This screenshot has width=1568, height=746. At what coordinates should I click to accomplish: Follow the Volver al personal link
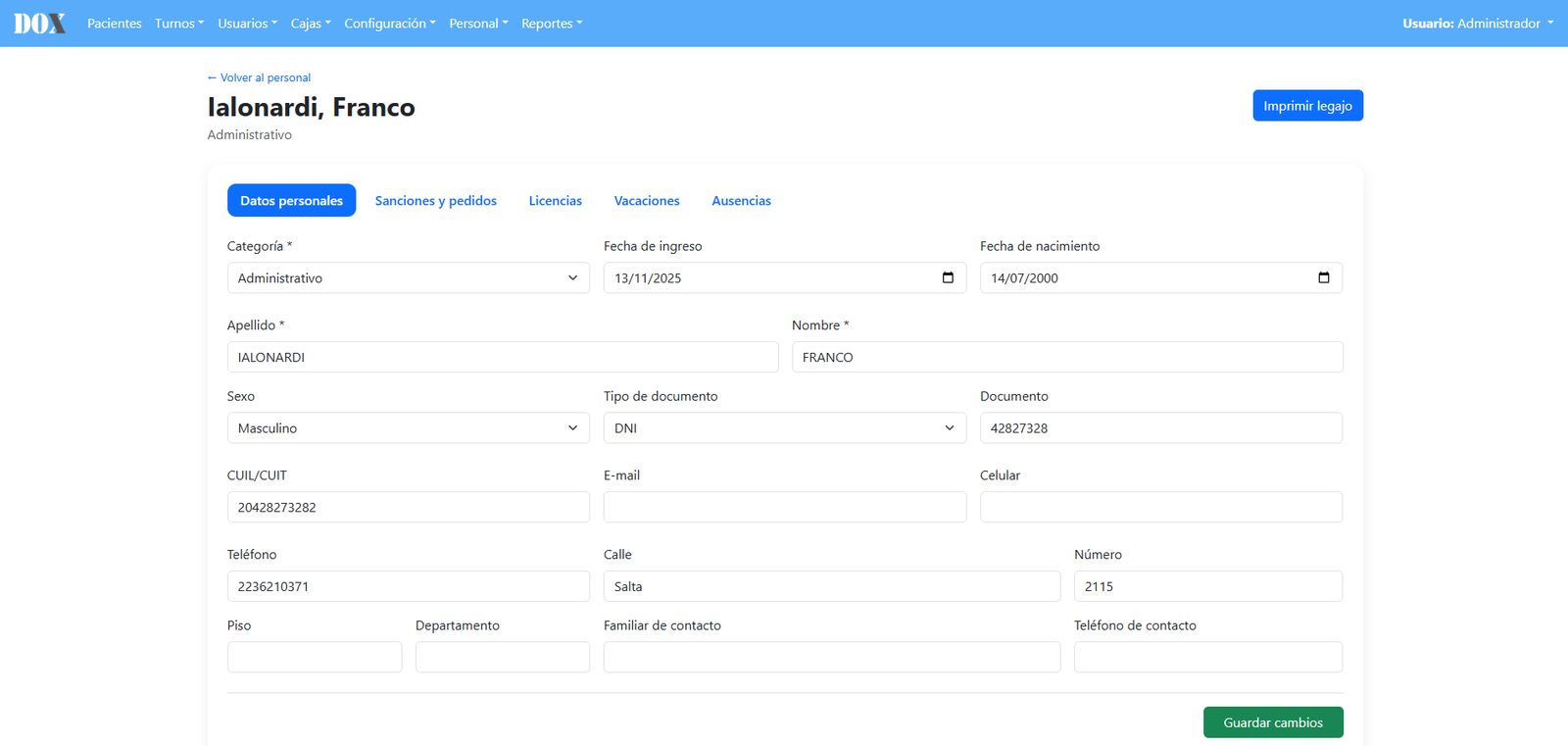259,77
